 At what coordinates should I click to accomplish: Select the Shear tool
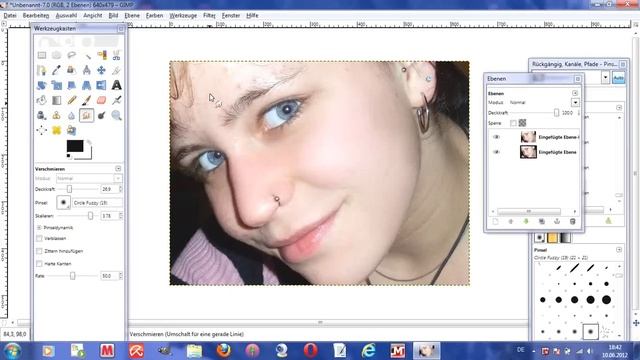click(x=71, y=85)
